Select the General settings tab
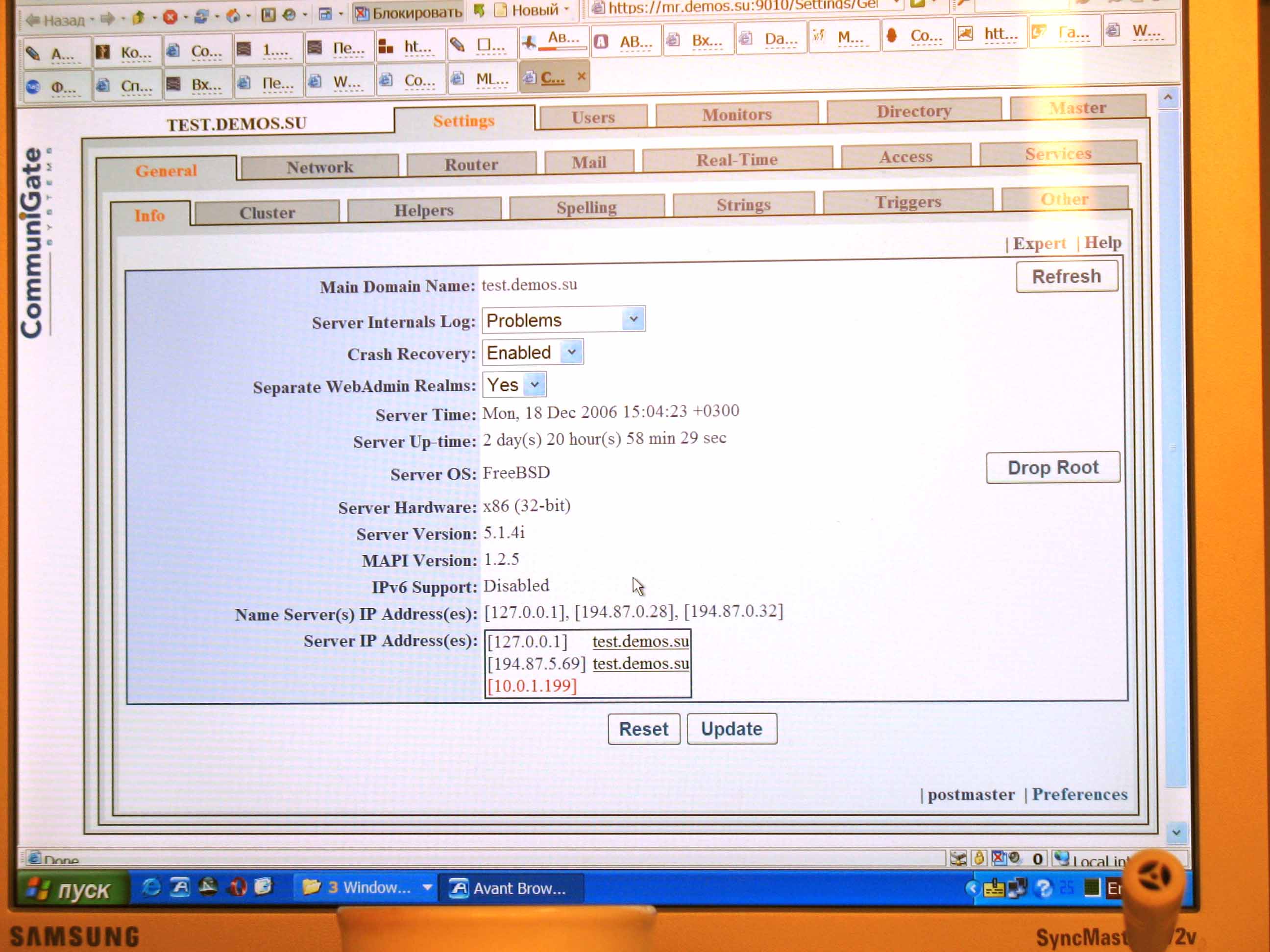This screenshot has width=1270, height=952. [166, 170]
